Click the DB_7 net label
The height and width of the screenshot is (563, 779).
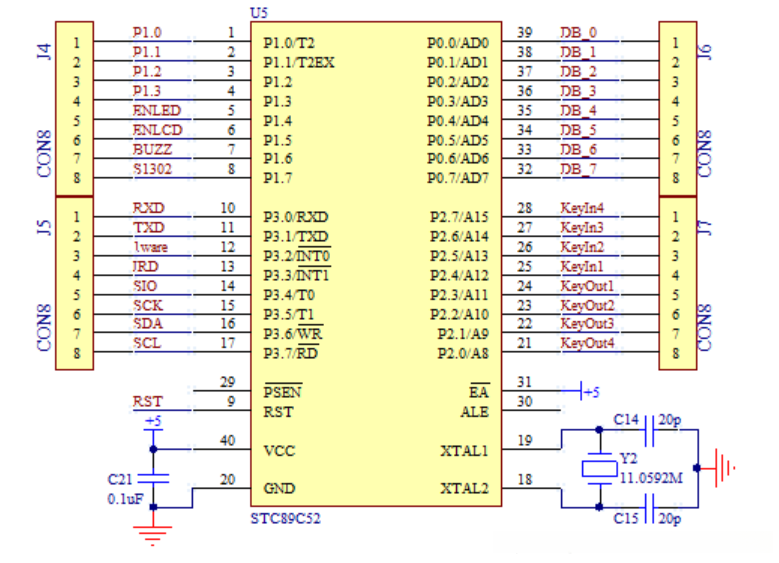pyautogui.click(x=578, y=169)
